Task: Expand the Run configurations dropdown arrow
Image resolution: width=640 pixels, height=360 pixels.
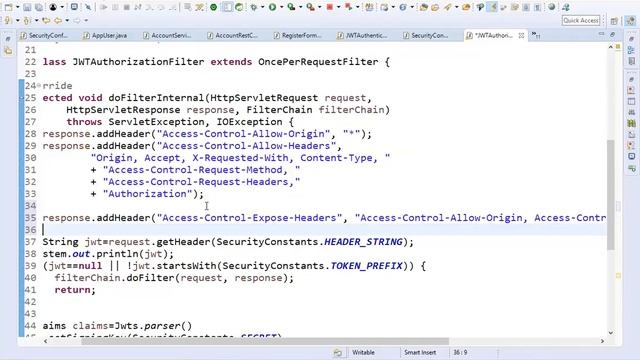Action: click(x=281, y=7)
